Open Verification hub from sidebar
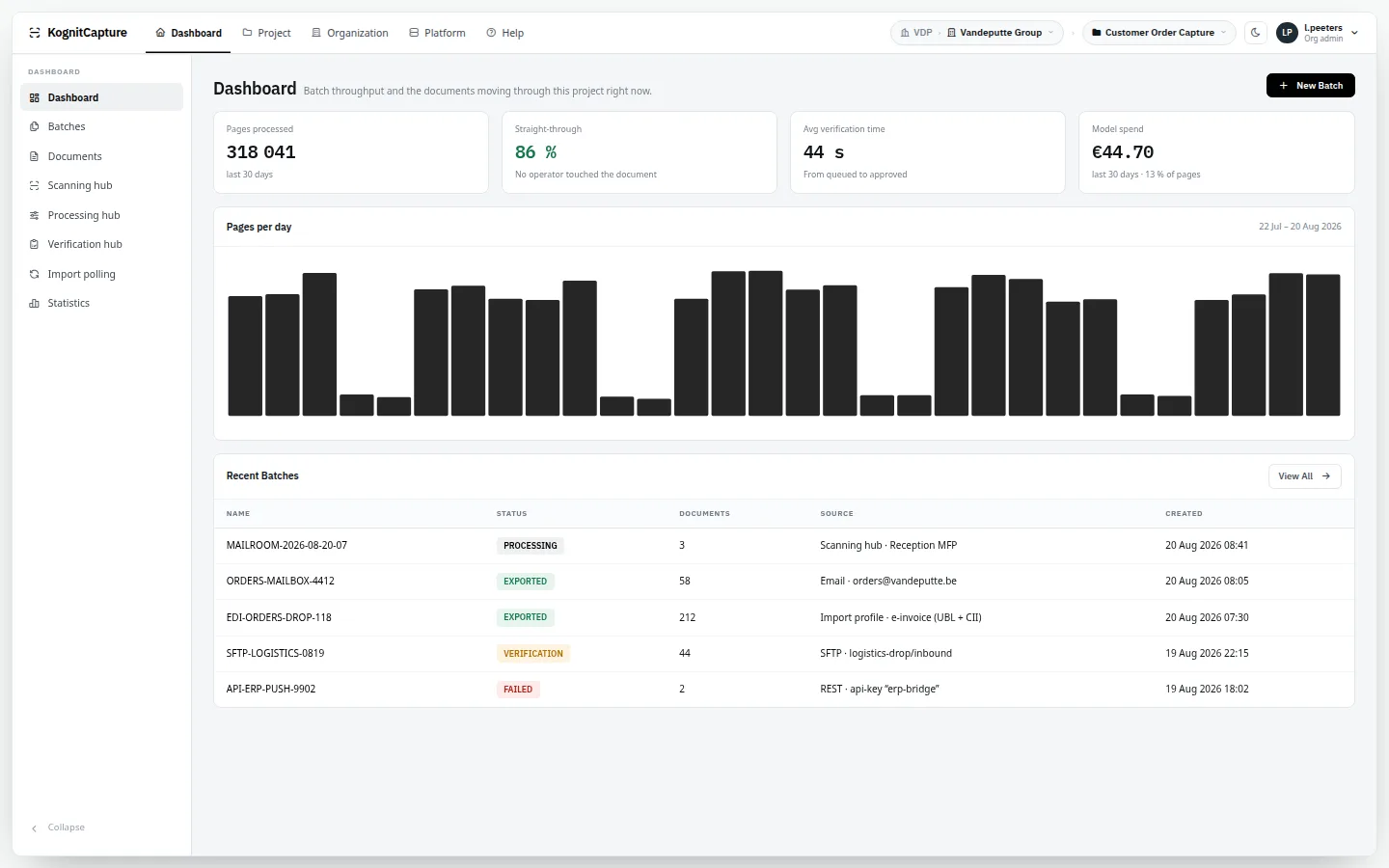 click(101, 244)
